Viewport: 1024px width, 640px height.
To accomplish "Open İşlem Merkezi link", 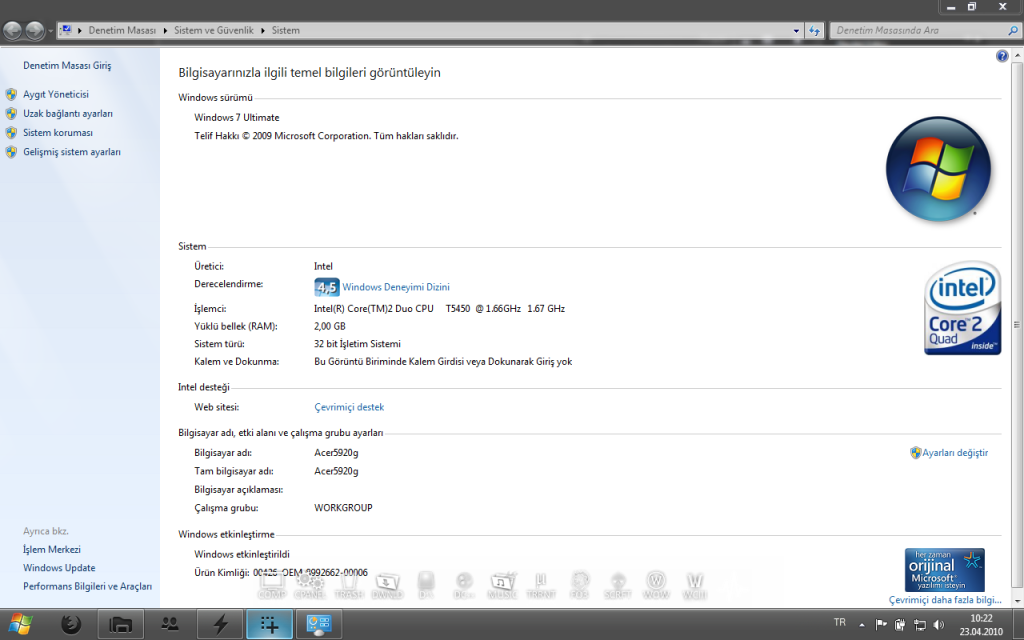I will (x=52, y=549).
